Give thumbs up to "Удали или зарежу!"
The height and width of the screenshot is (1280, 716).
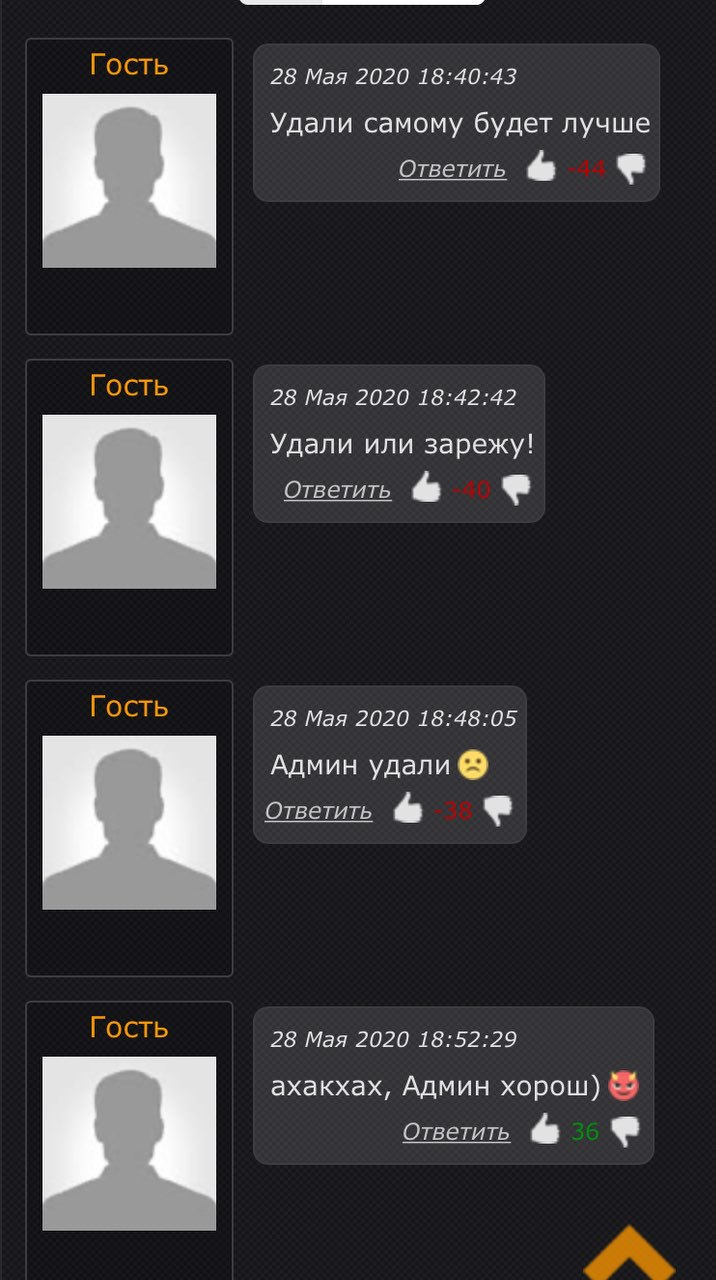point(426,488)
